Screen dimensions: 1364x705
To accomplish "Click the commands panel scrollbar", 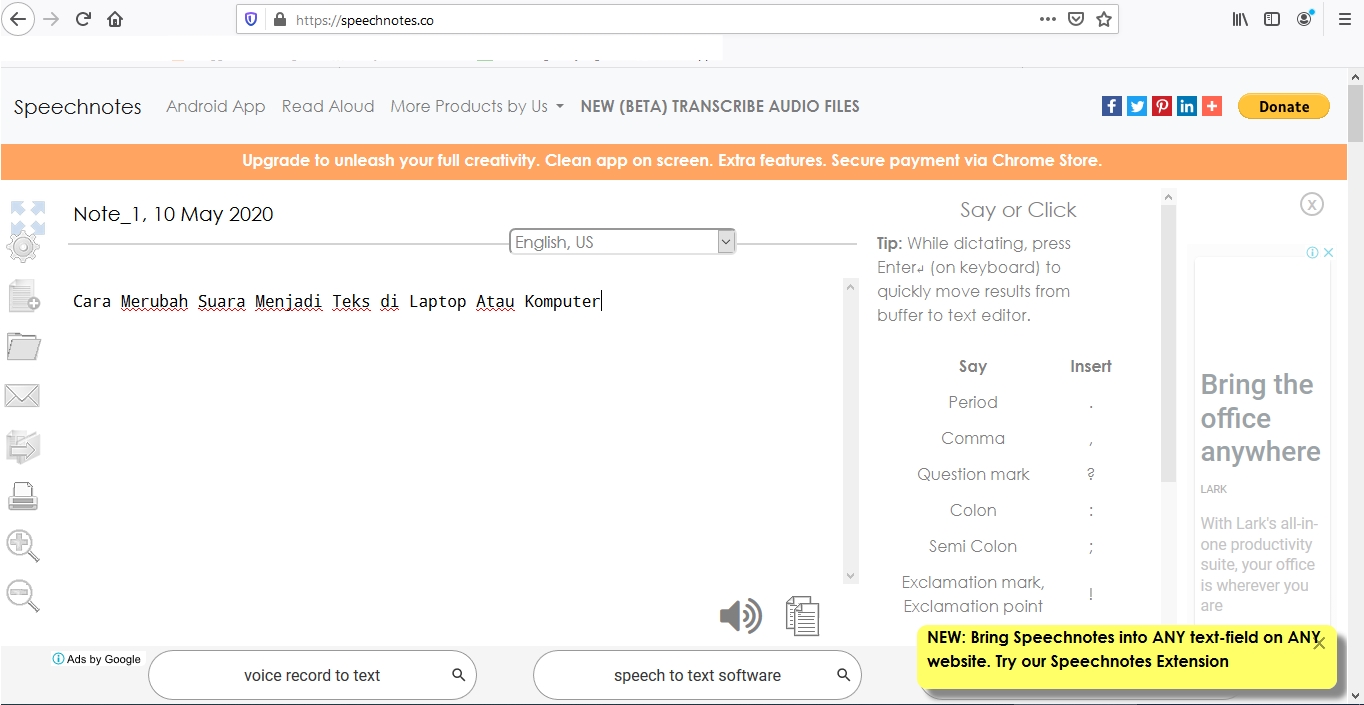I will [1168, 342].
